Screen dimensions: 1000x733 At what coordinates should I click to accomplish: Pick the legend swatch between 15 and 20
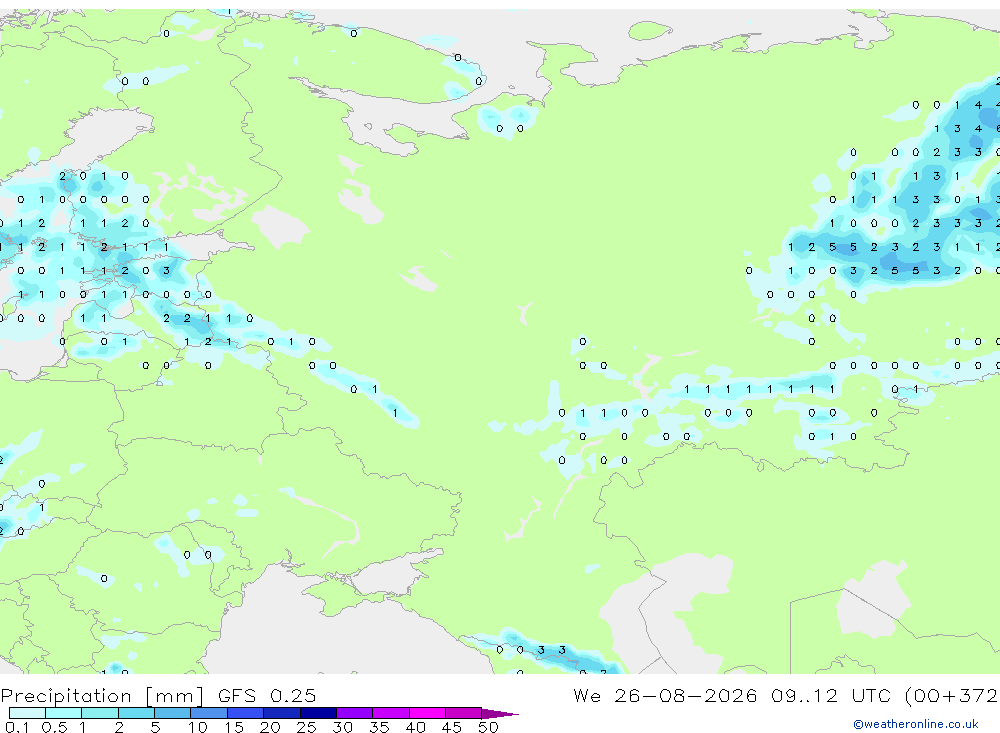click(246, 713)
